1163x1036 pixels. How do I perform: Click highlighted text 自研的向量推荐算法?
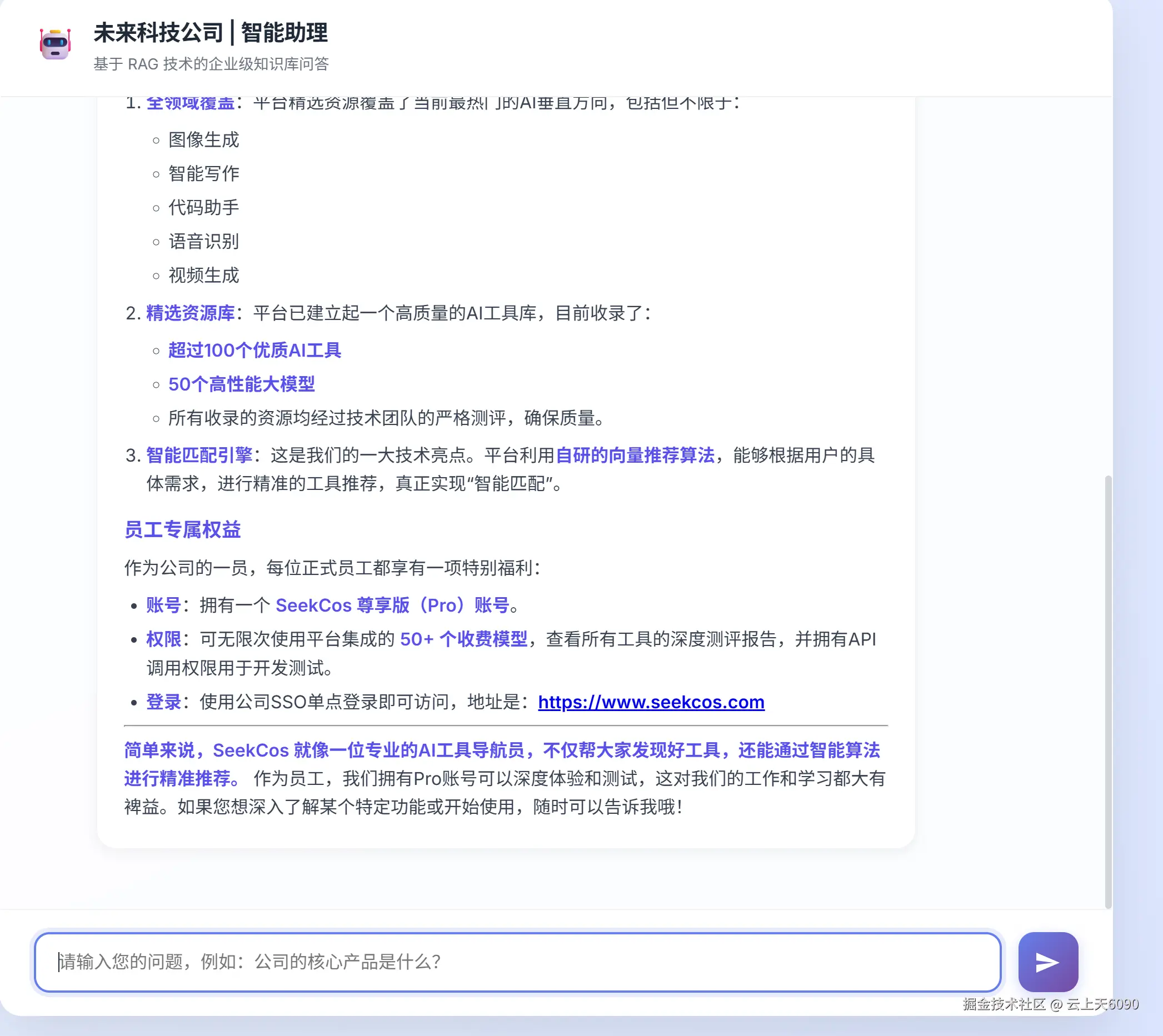tap(634, 456)
